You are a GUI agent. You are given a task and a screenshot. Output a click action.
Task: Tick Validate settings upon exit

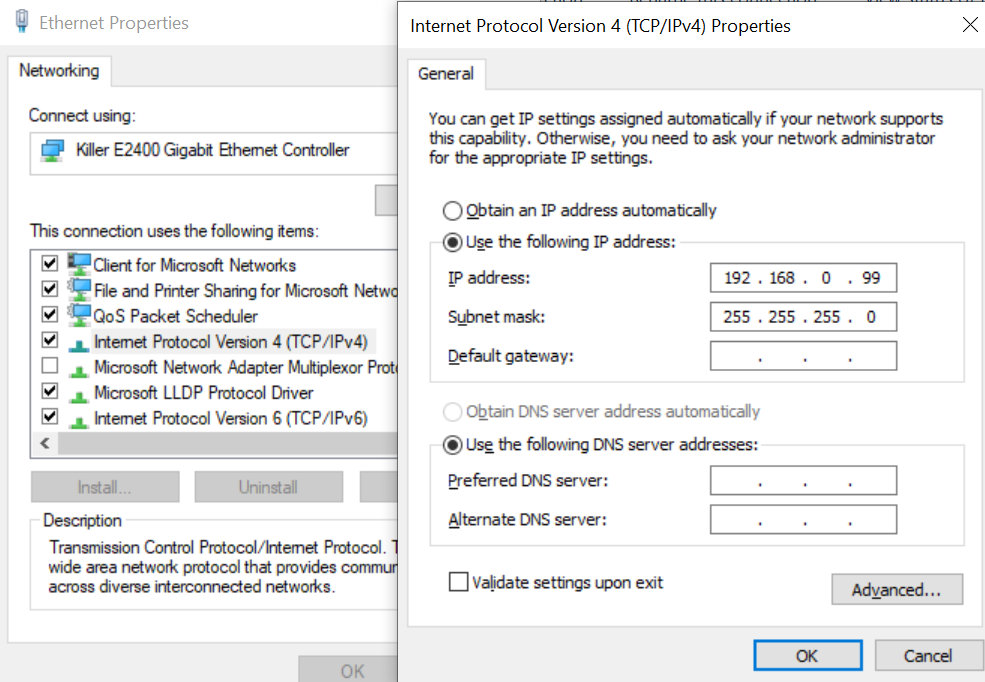tap(459, 582)
